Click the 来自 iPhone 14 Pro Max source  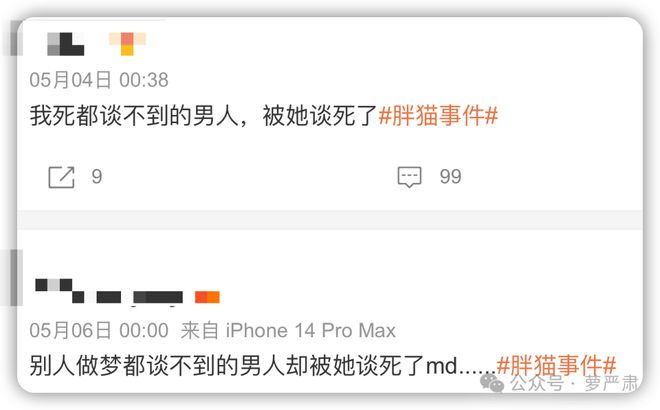tap(288, 330)
